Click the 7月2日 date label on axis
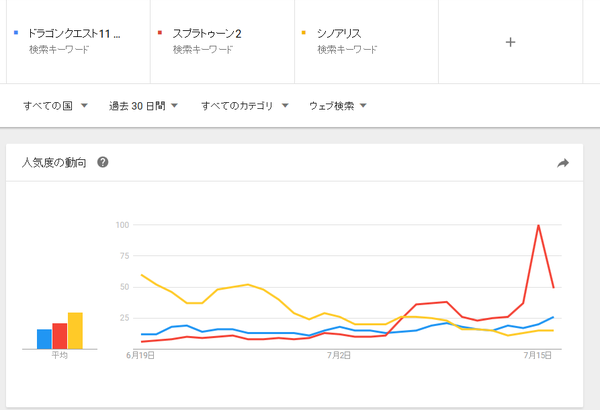Viewport: 600px width, 410px height. click(339, 355)
